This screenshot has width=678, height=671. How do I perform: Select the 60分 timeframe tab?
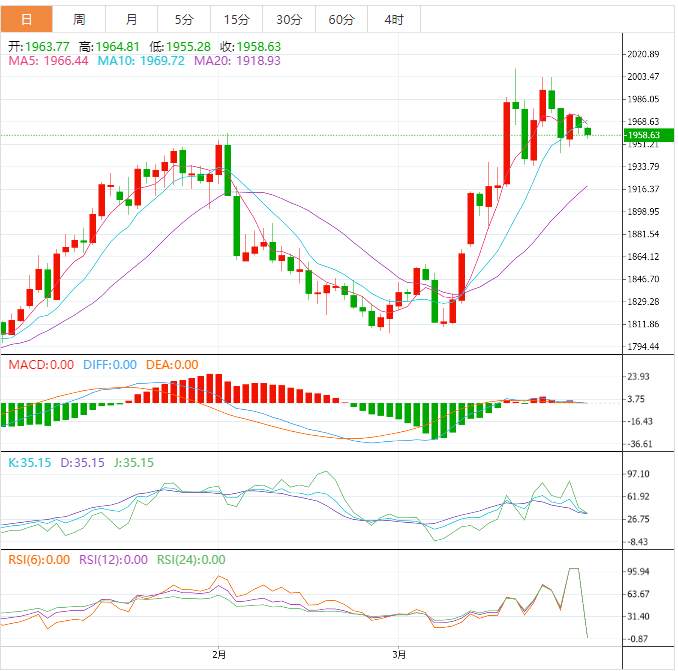(341, 20)
